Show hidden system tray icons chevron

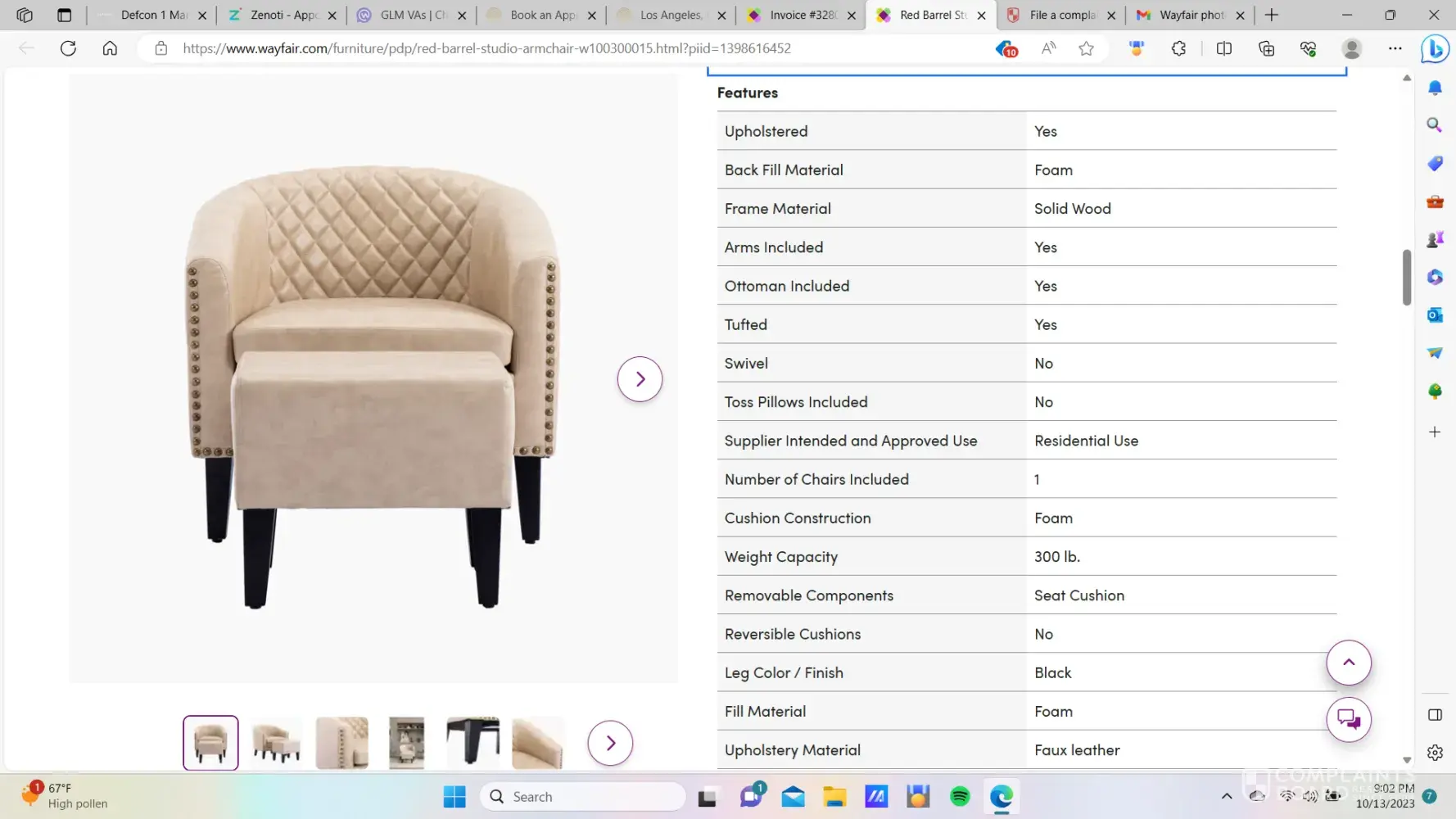coord(1226,796)
